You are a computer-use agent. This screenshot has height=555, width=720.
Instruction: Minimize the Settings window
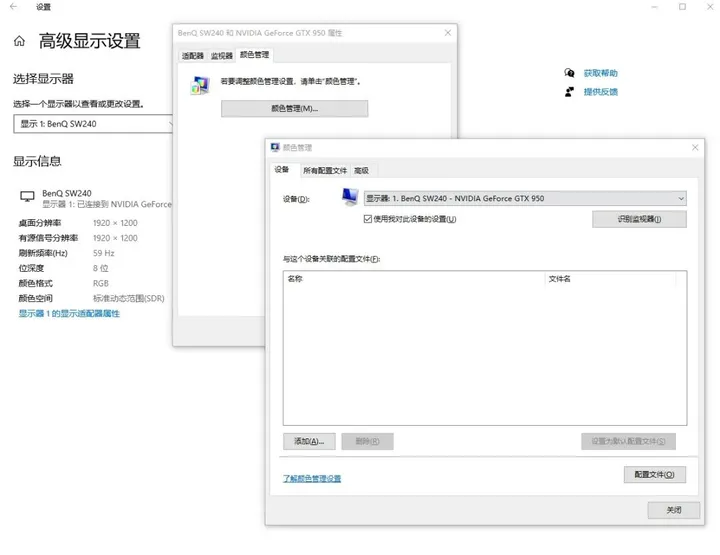654,6
